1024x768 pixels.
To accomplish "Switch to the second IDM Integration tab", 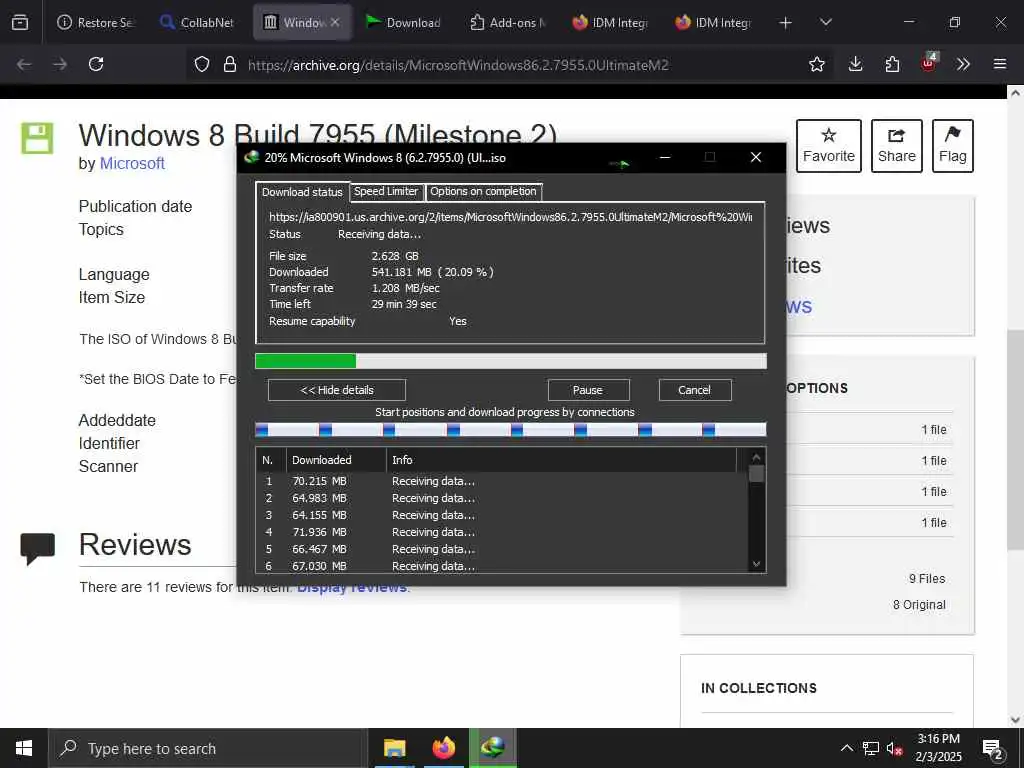I will point(714,22).
